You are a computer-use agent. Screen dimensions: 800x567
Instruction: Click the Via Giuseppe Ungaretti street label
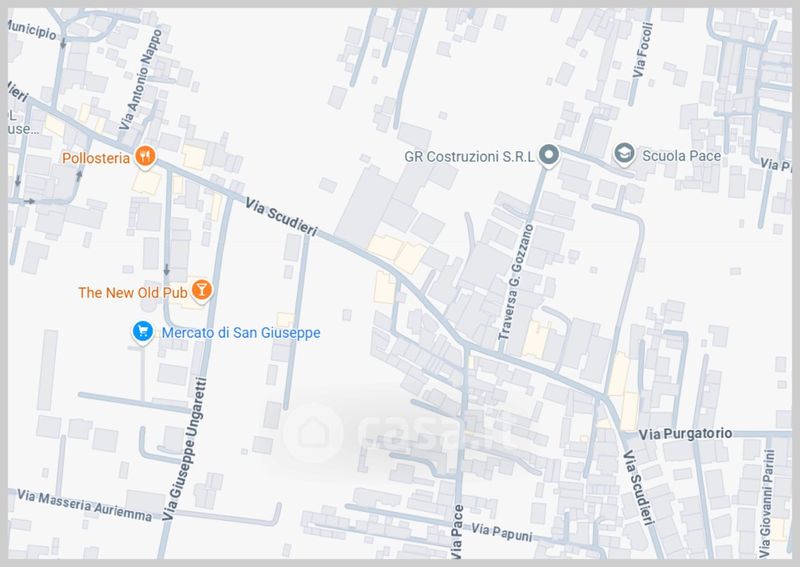click(185, 449)
